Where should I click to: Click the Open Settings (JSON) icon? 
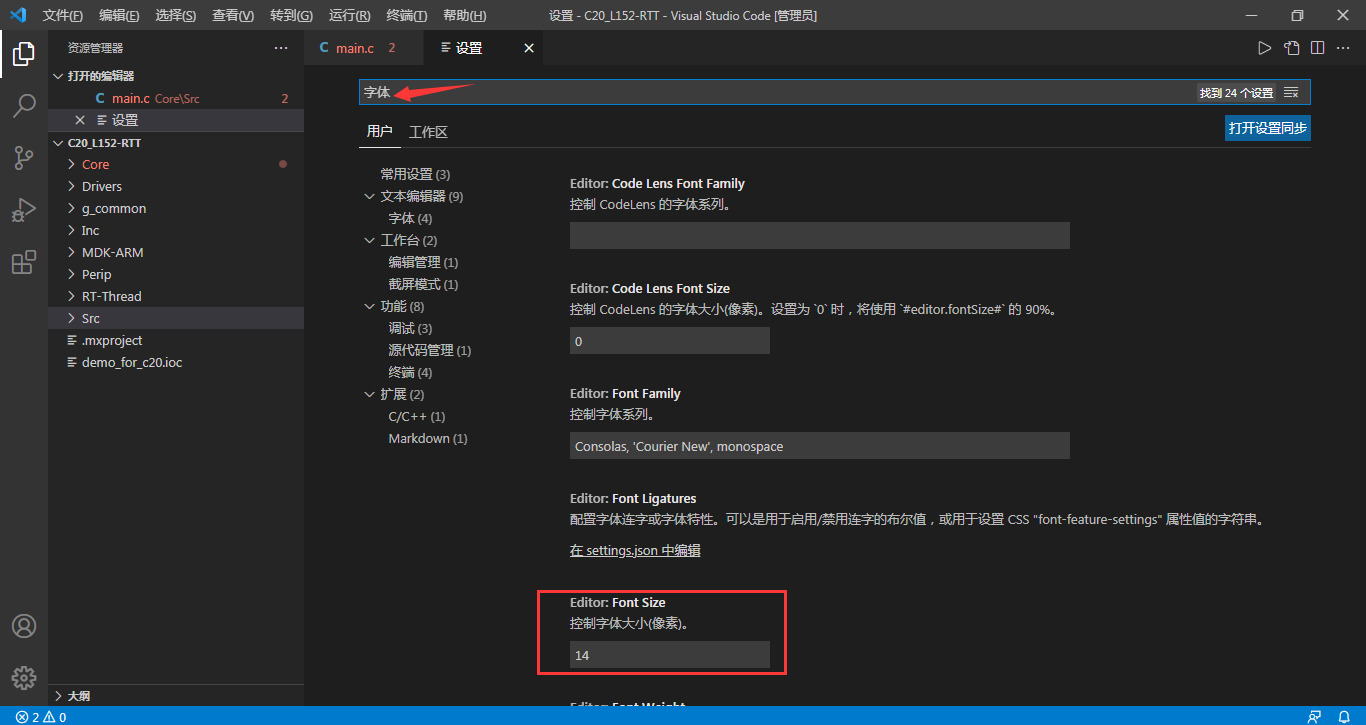point(1292,48)
